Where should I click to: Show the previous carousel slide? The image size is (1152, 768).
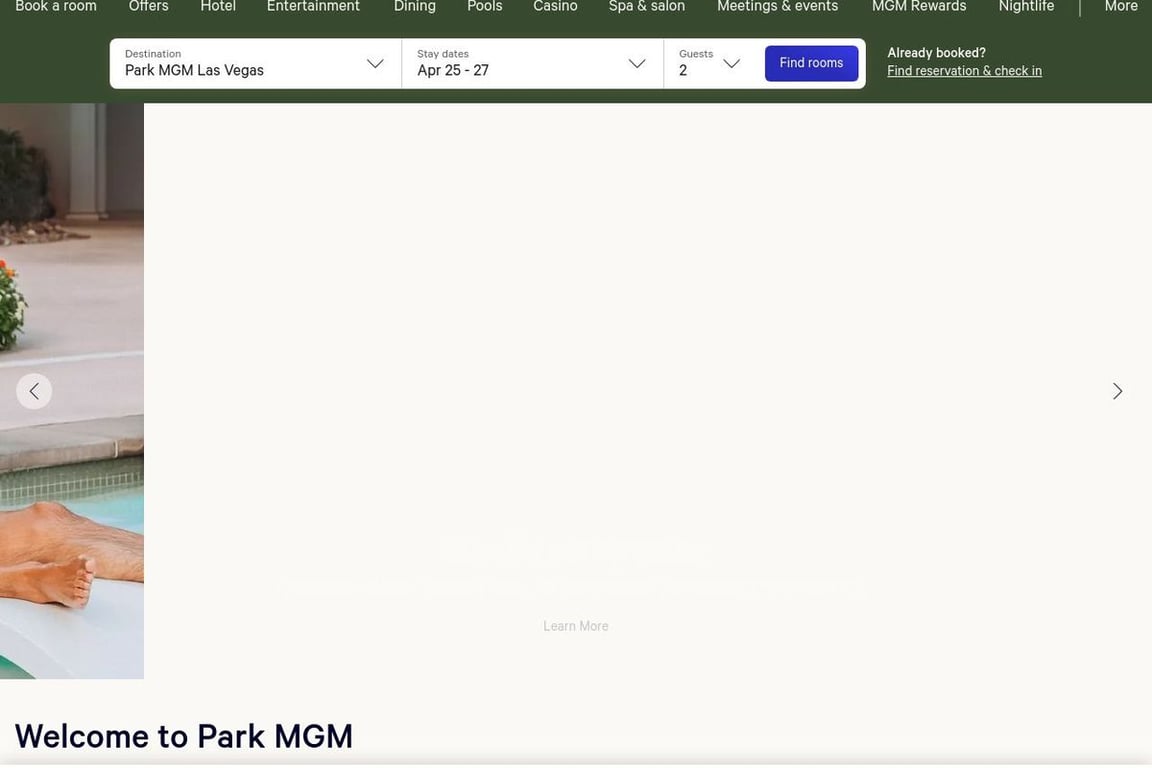click(34, 391)
